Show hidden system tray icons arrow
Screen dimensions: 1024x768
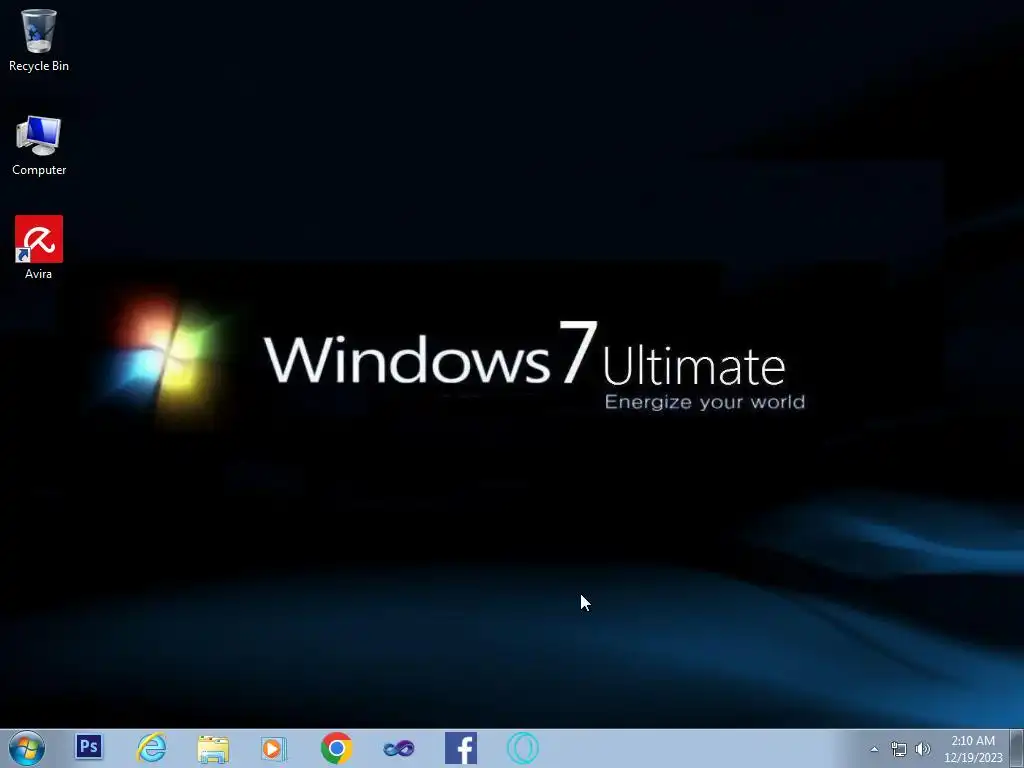point(874,749)
